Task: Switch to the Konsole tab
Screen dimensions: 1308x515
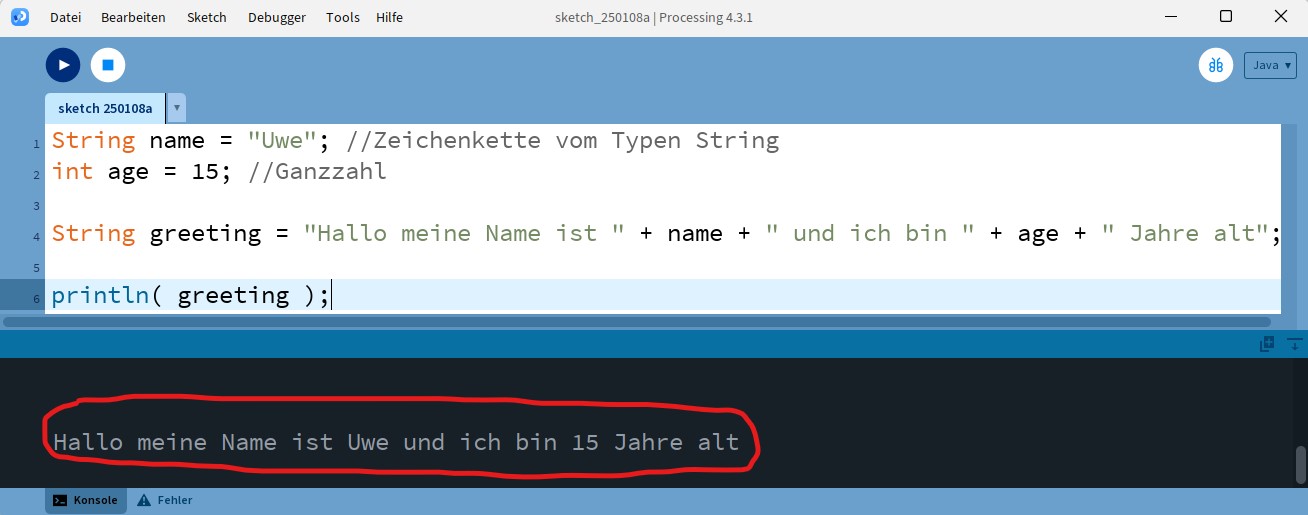Action: (86, 500)
